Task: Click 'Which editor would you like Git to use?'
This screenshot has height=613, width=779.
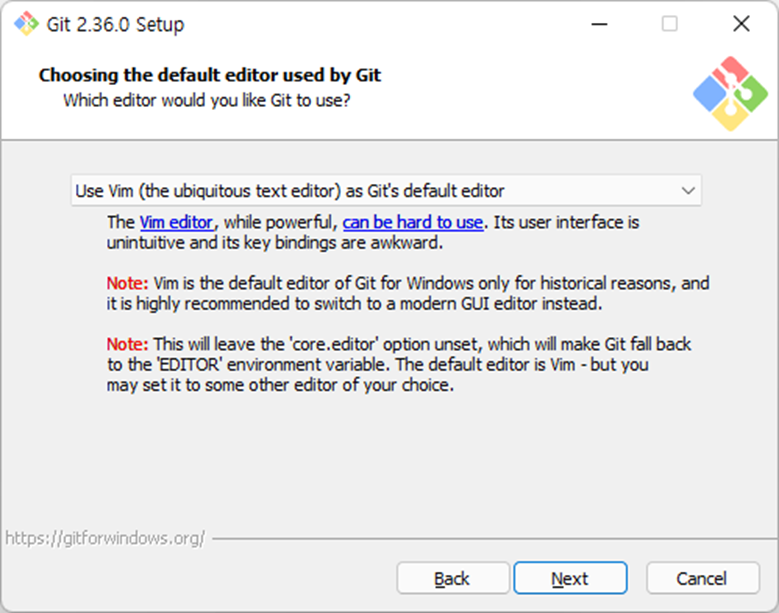Action: coord(207,100)
